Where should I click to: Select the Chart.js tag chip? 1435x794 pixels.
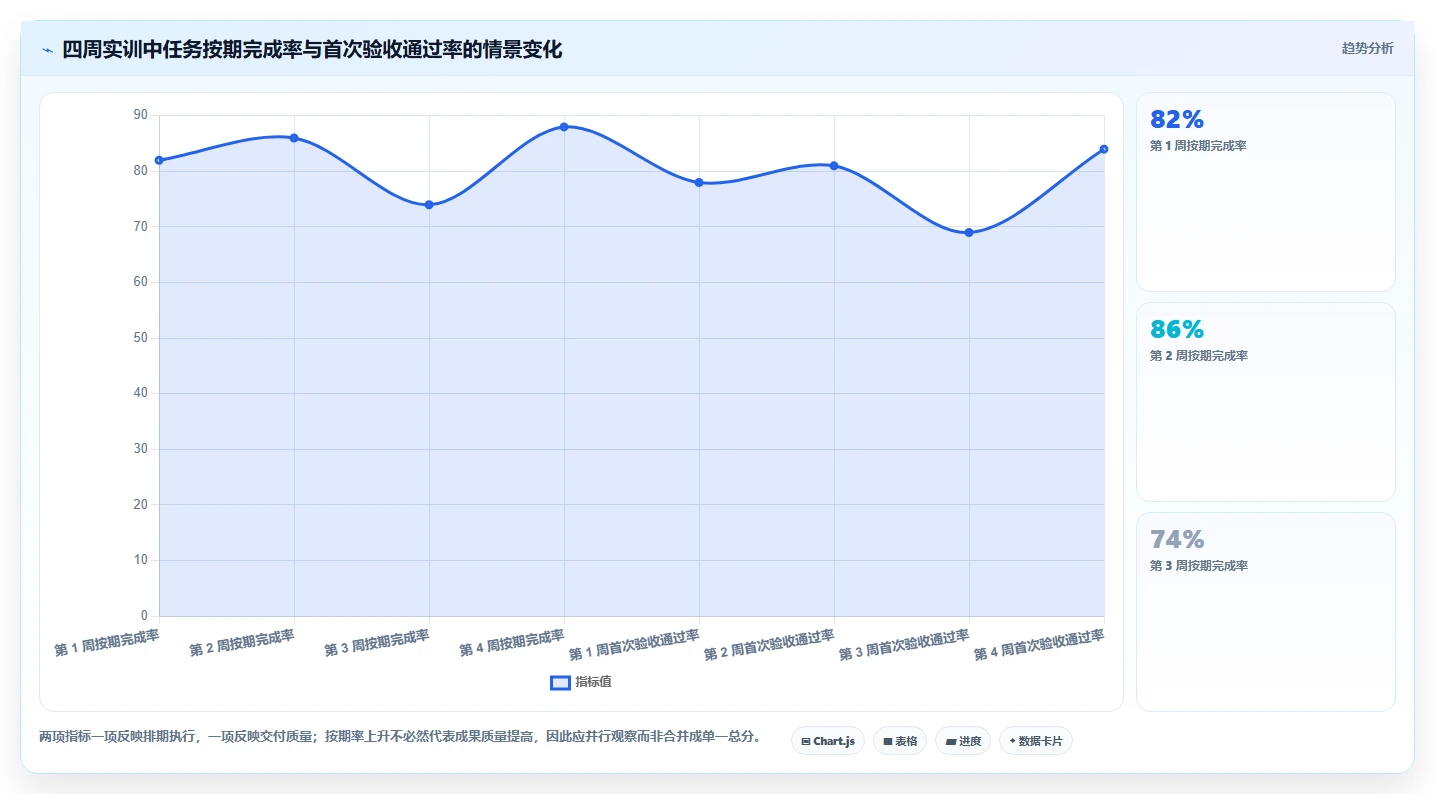click(828, 741)
